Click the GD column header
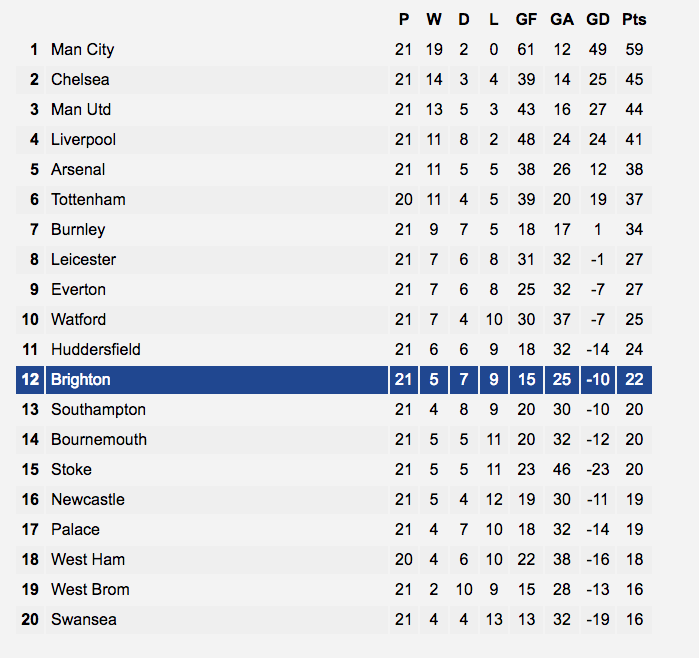699x658 pixels. [597, 20]
